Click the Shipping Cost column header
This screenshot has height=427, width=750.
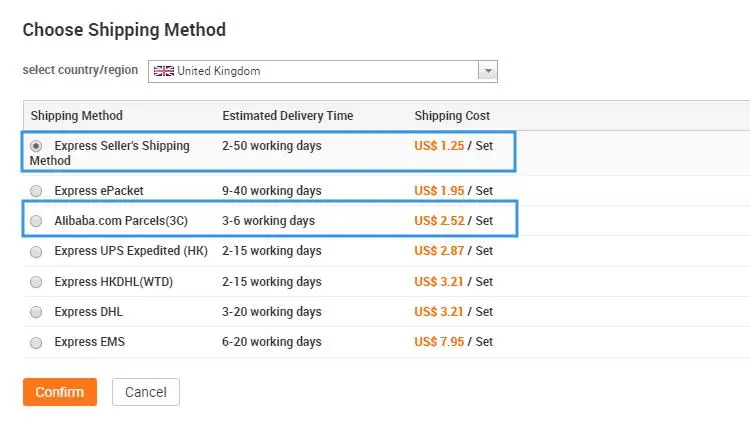[452, 116]
